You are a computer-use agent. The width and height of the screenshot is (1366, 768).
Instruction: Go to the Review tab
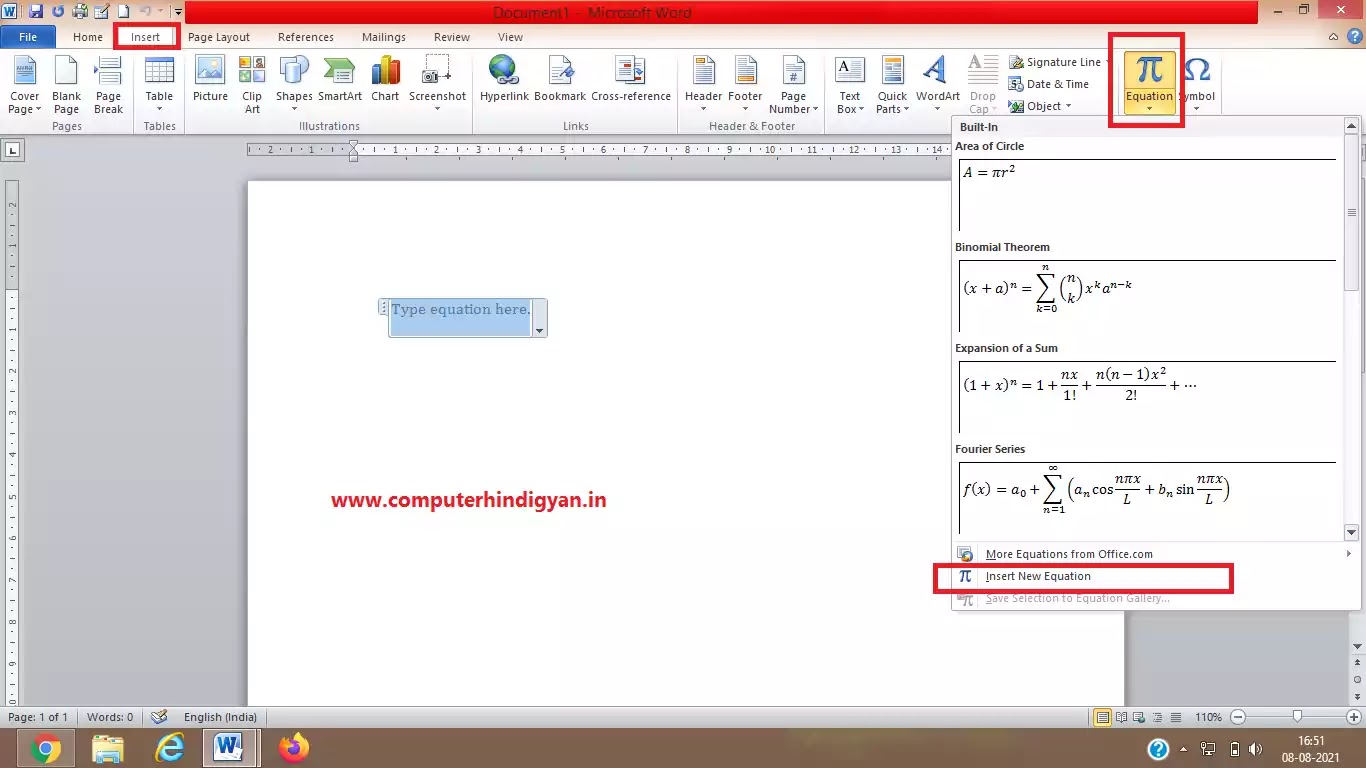click(452, 37)
